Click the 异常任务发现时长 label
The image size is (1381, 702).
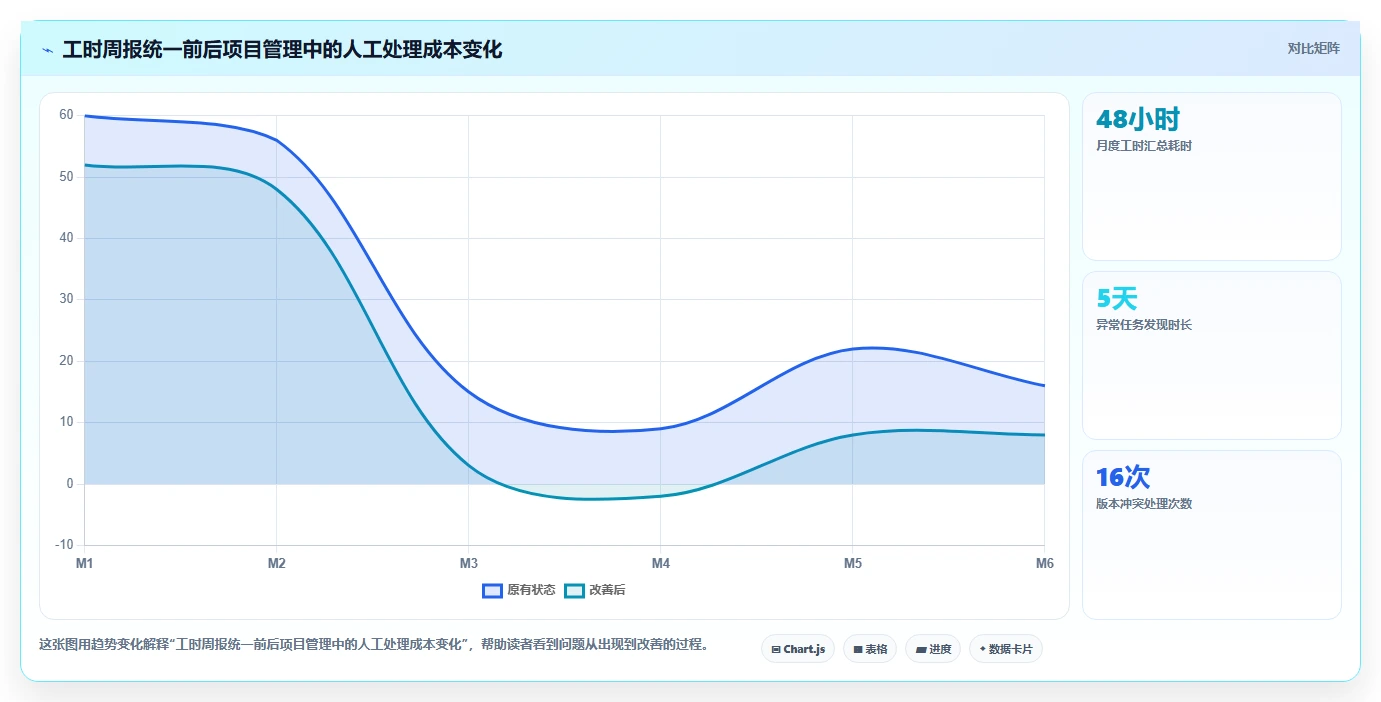point(1144,325)
